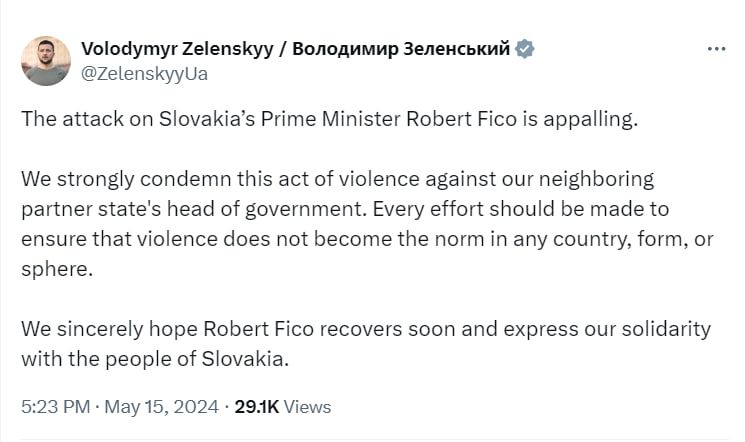Click the 5:23 PM timestamp

coord(55,407)
